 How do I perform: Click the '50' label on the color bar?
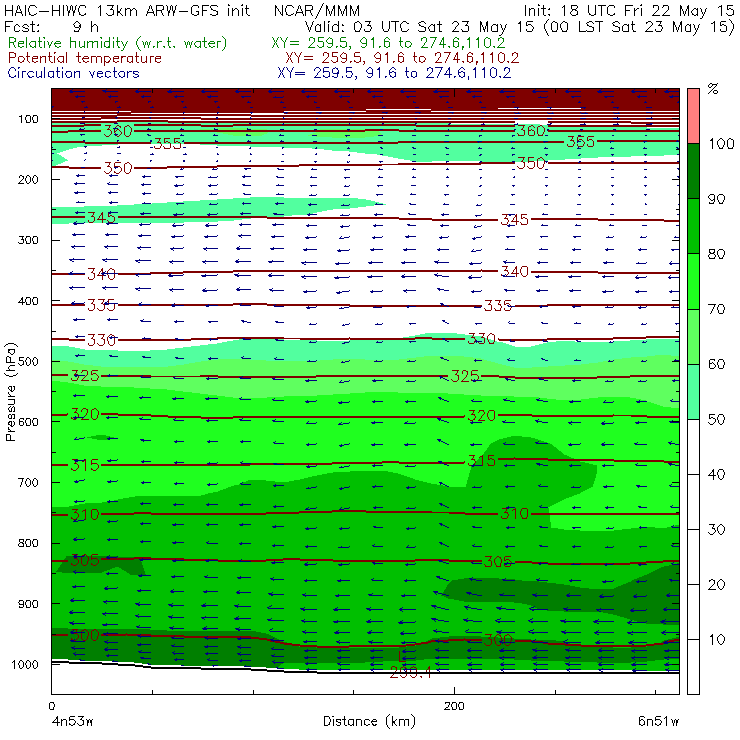716,420
